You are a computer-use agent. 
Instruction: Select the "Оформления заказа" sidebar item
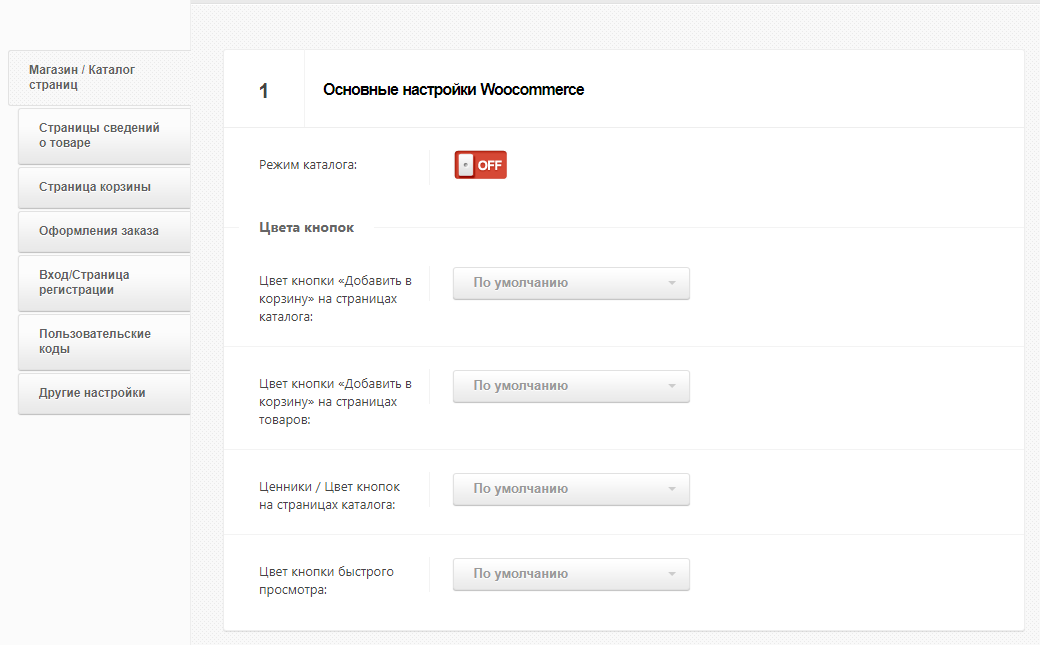pyautogui.click(x=104, y=231)
